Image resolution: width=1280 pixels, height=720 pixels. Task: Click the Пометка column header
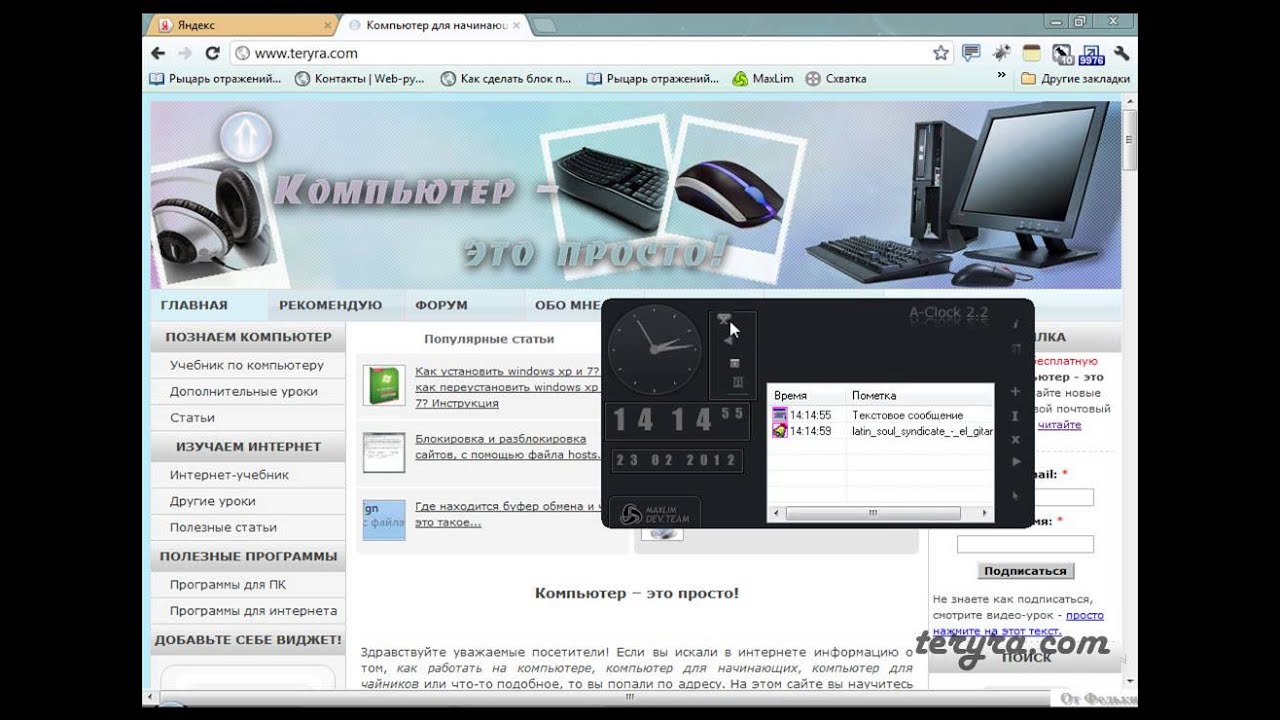click(919, 396)
